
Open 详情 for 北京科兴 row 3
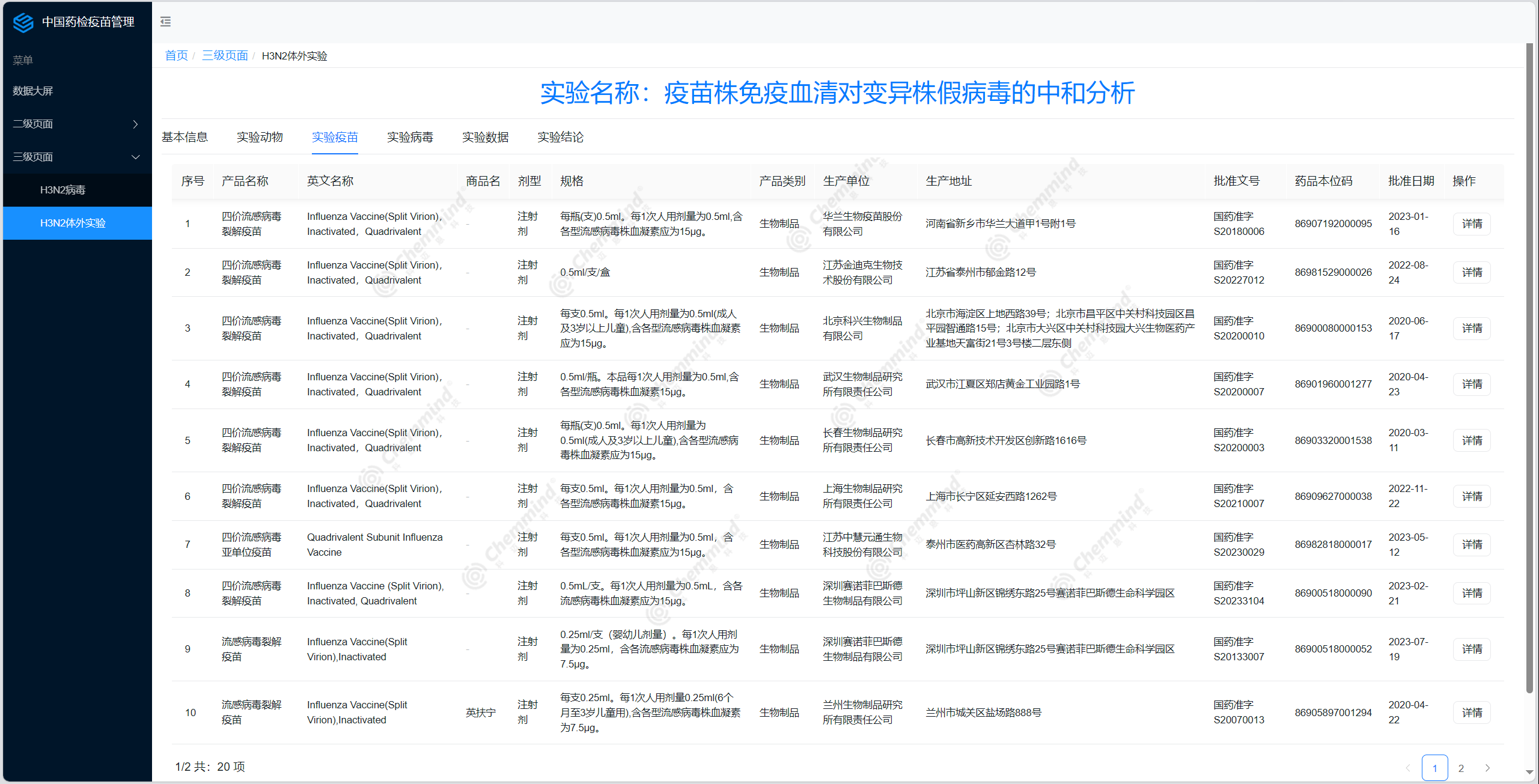click(1472, 328)
